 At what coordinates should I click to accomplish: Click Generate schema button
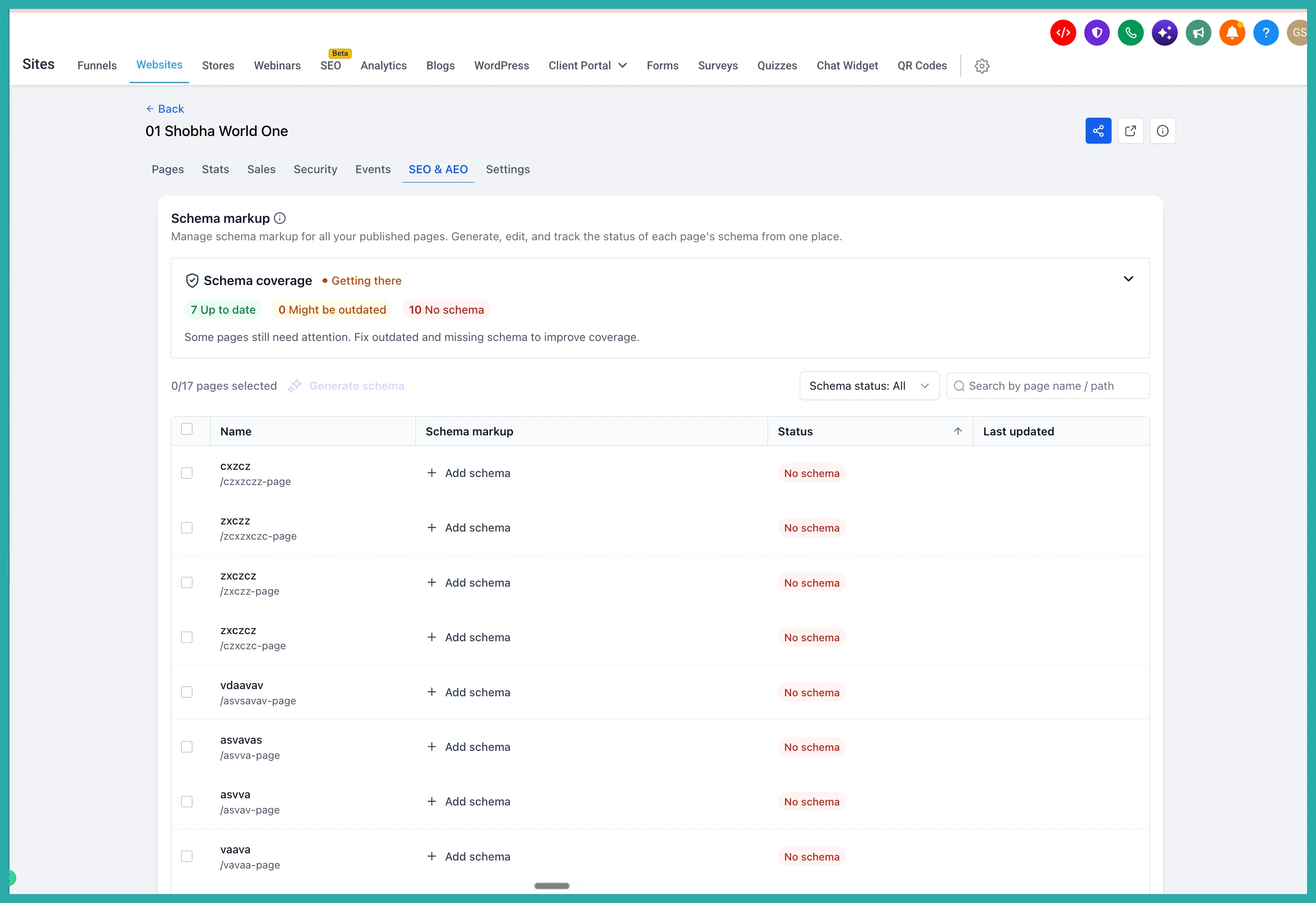[346, 386]
